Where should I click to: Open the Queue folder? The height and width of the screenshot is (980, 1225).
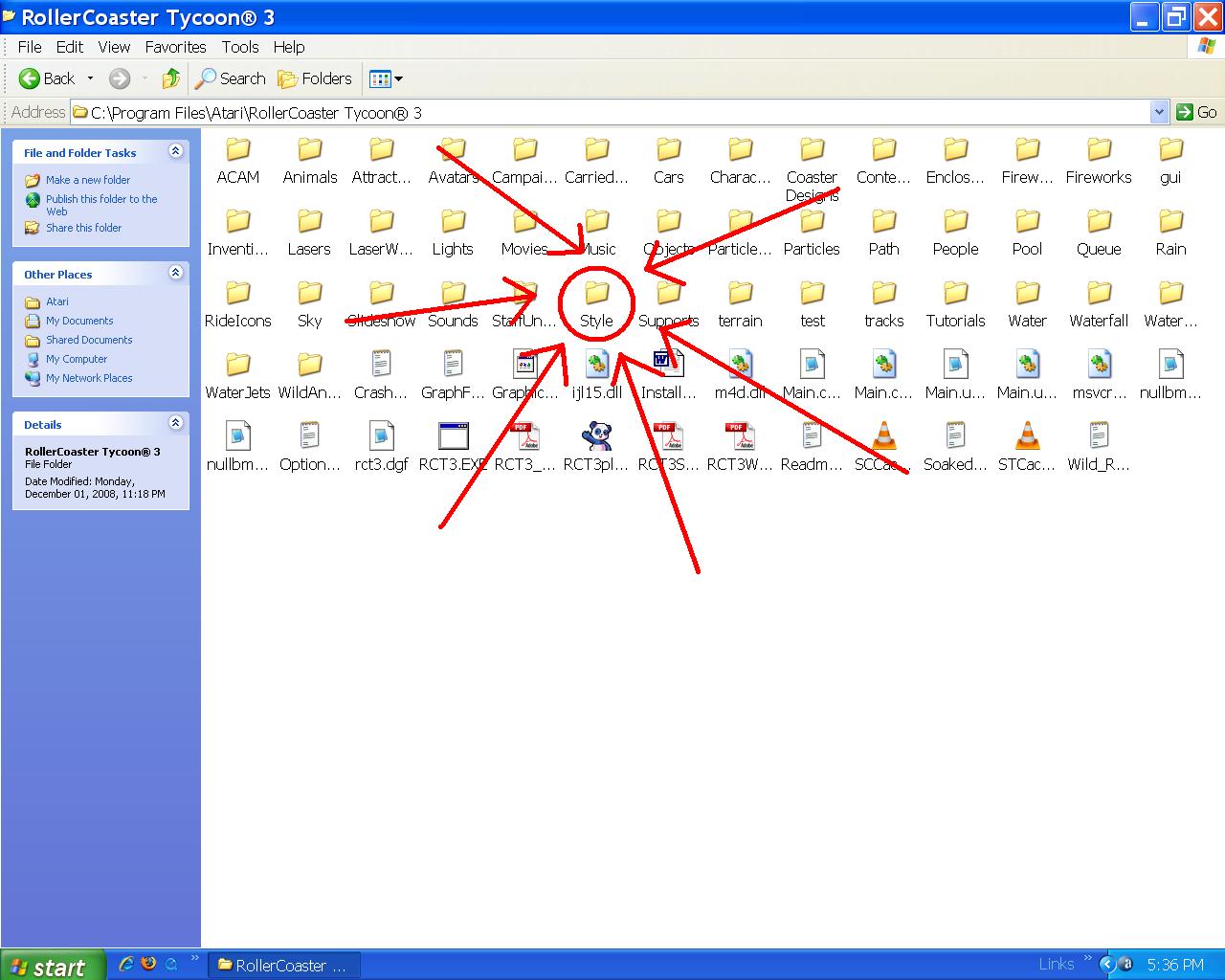1099,233
